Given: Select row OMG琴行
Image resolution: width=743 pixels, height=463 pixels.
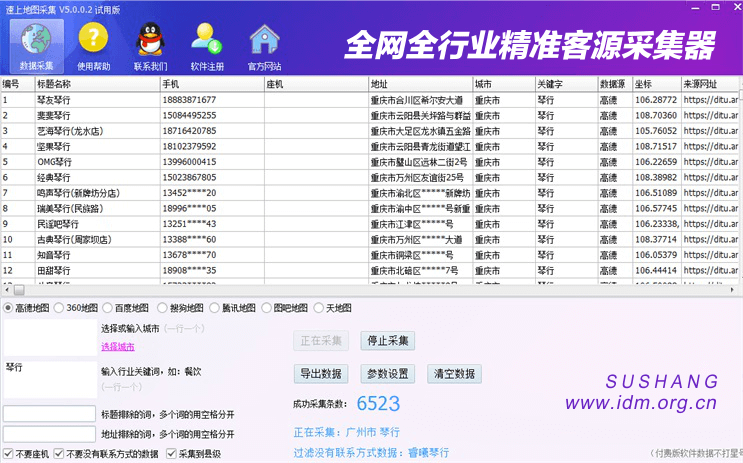Looking at the screenshot, I should (370, 162).
